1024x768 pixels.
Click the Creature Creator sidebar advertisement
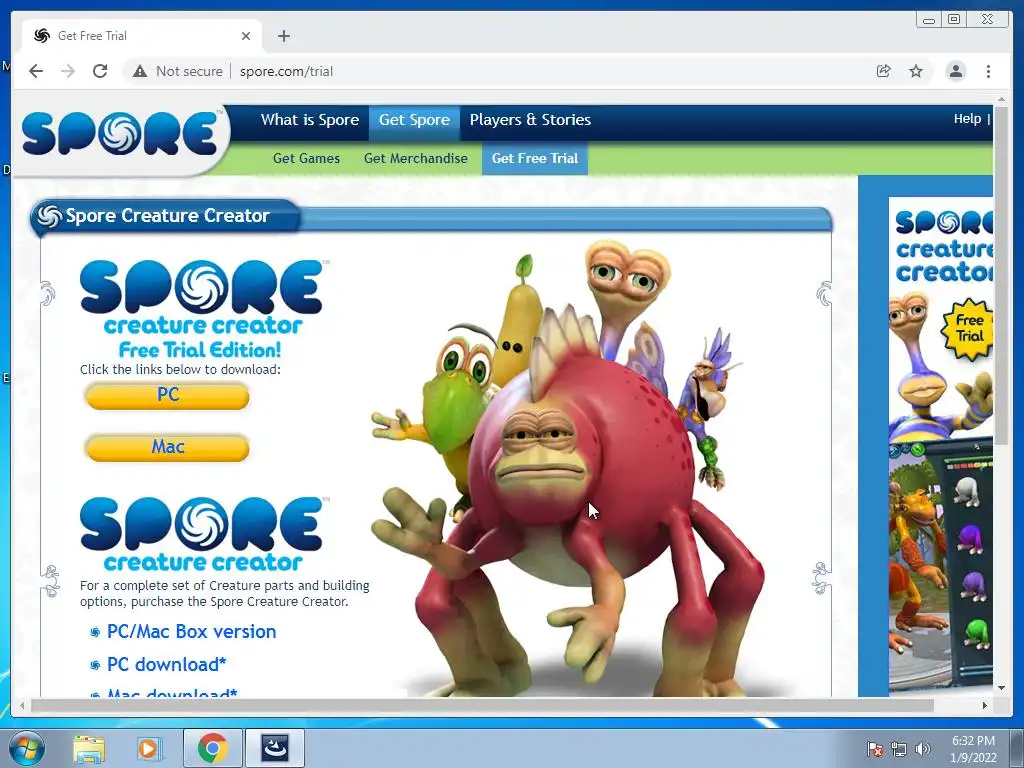click(941, 445)
